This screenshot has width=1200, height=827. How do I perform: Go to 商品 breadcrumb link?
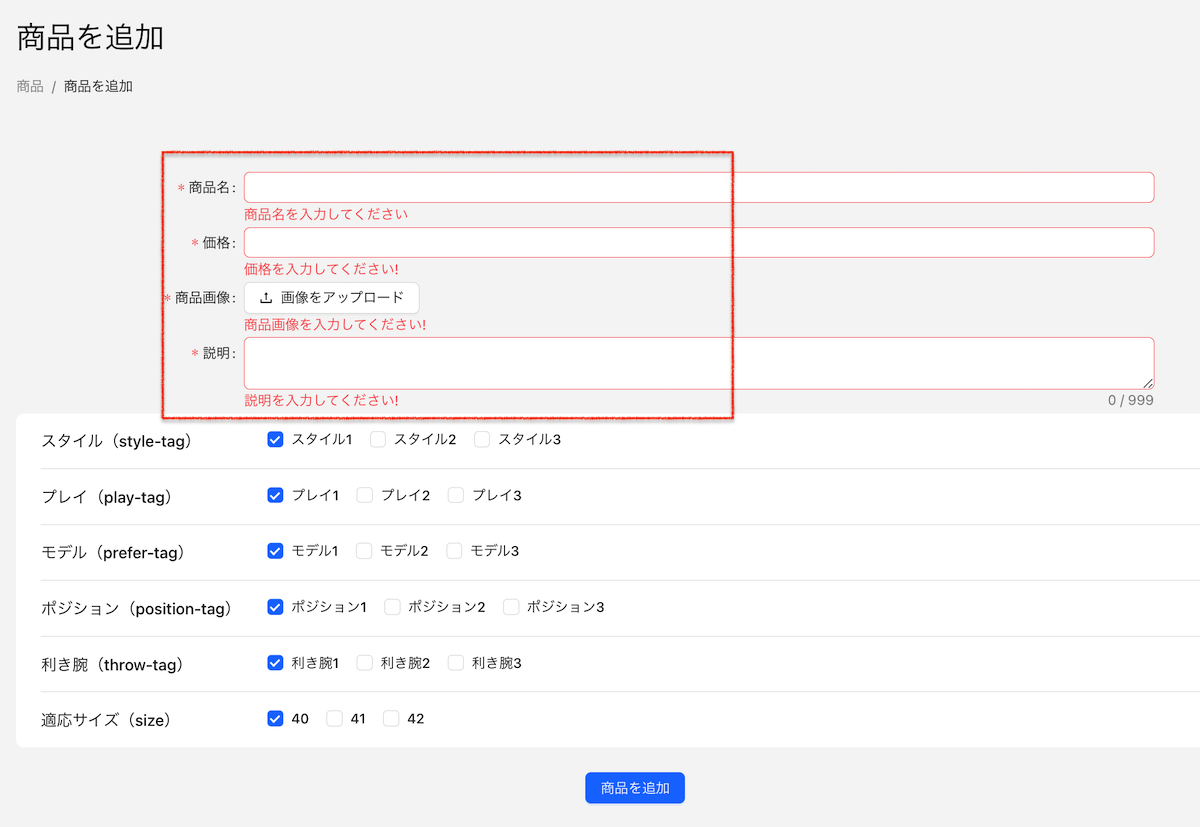[30, 87]
